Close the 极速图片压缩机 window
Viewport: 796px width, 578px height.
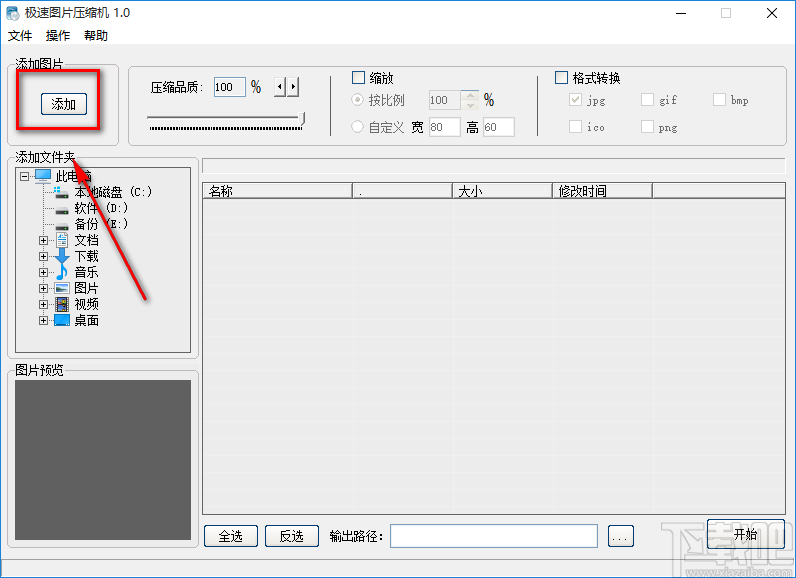tap(772, 13)
